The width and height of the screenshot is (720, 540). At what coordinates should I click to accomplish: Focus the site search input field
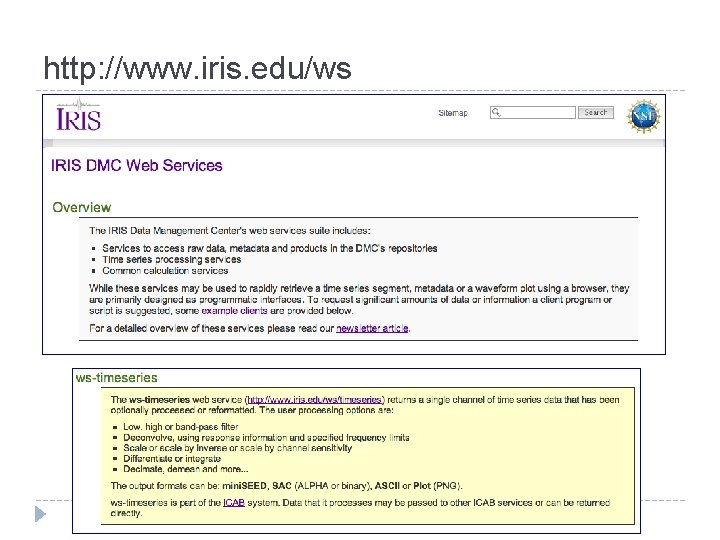coord(533,112)
